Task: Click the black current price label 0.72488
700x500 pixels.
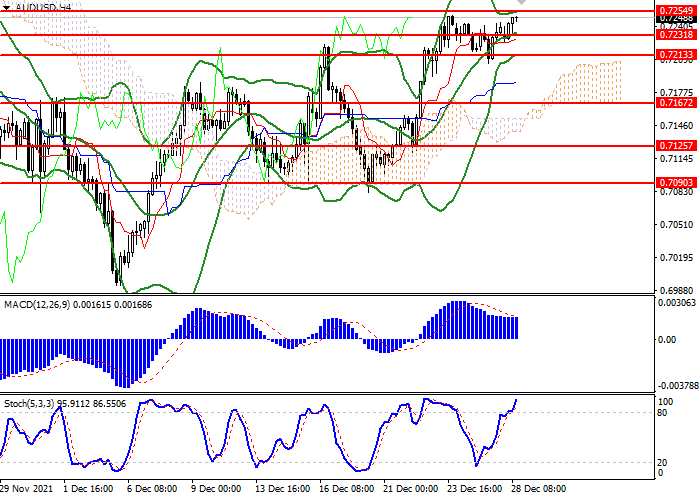Action: coord(676,19)
